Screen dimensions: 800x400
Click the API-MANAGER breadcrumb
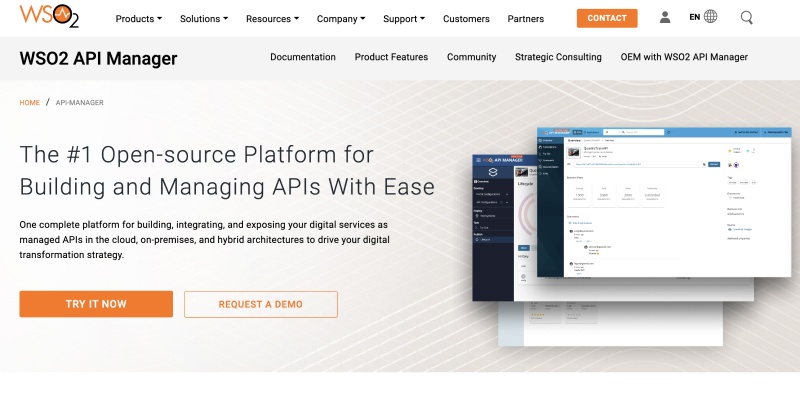click(80, 103)
